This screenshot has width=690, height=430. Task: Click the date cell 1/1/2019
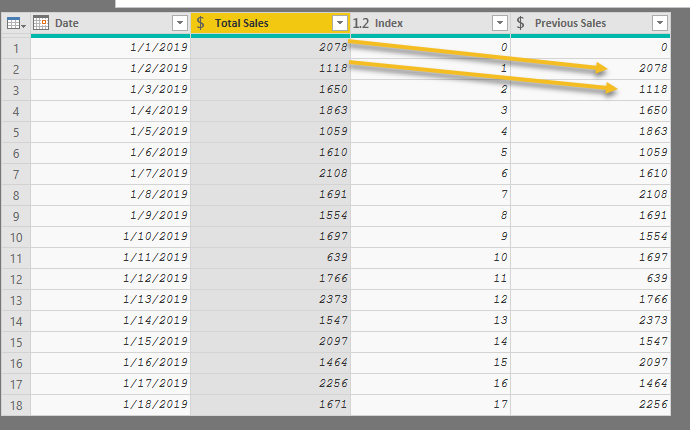tap(110, 48)
